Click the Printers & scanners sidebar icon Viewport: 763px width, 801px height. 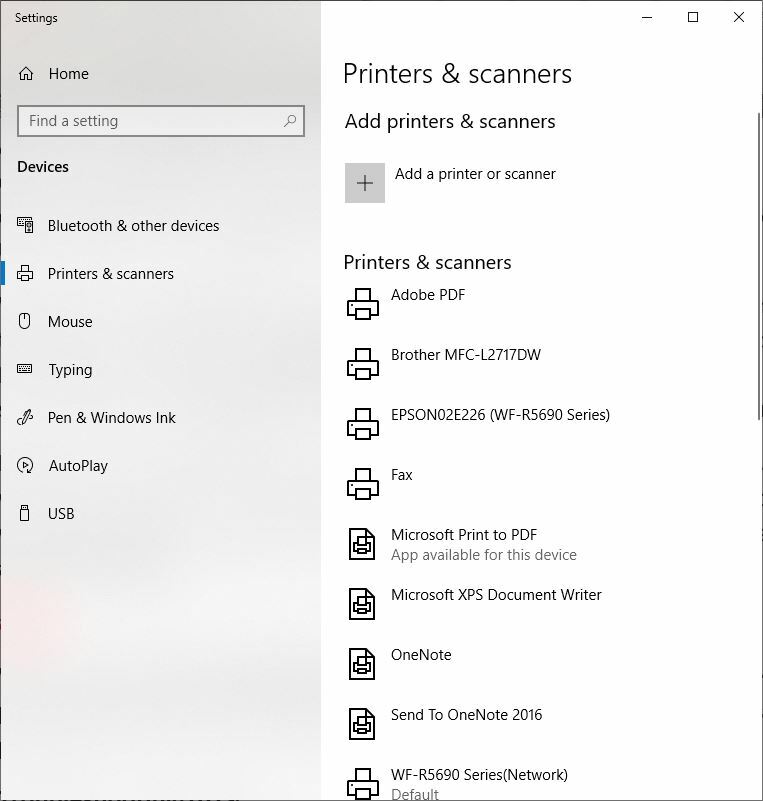pyautogui.click(x=25, y=273)
